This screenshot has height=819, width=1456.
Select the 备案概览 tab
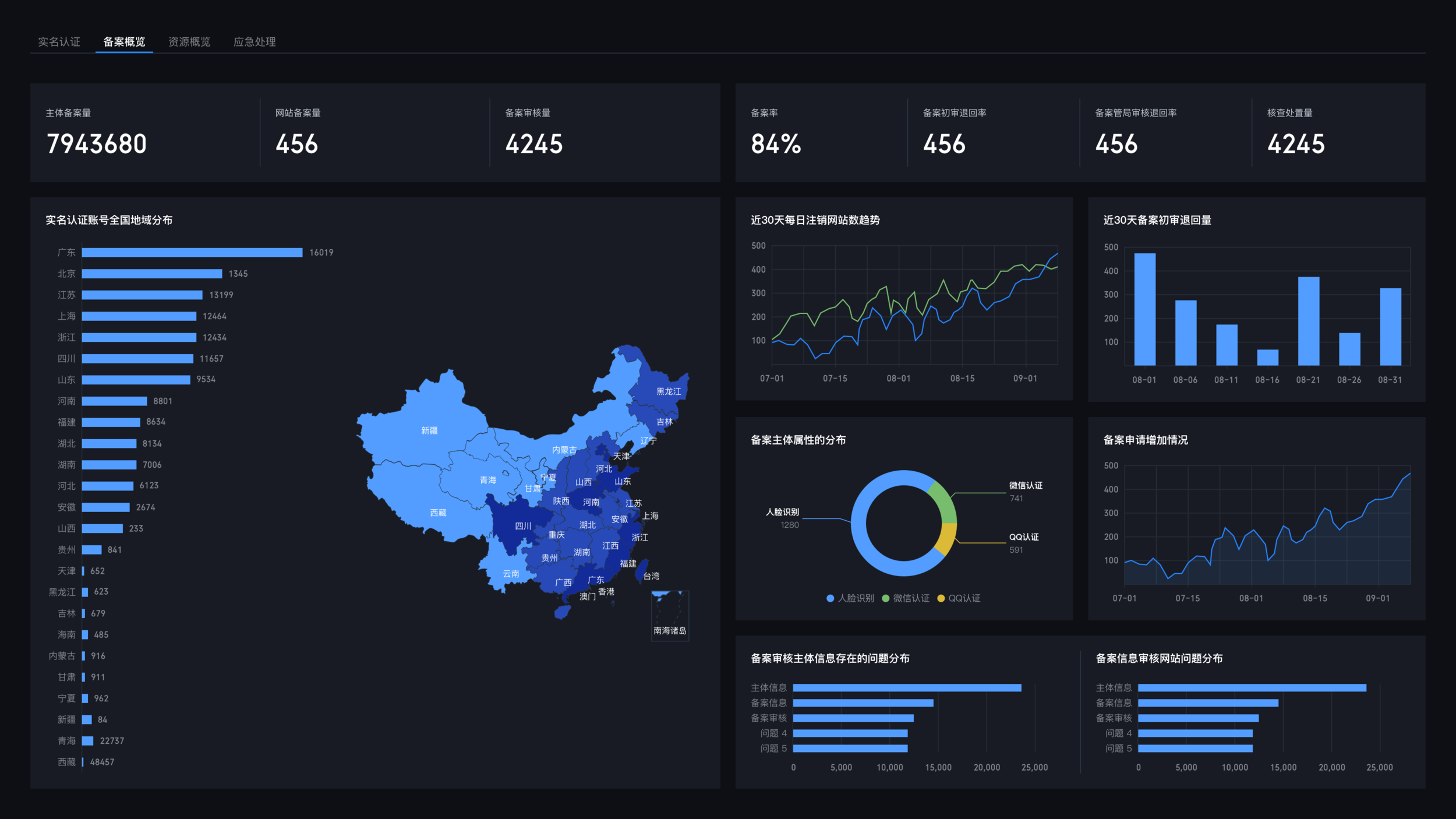coord(124,42)
